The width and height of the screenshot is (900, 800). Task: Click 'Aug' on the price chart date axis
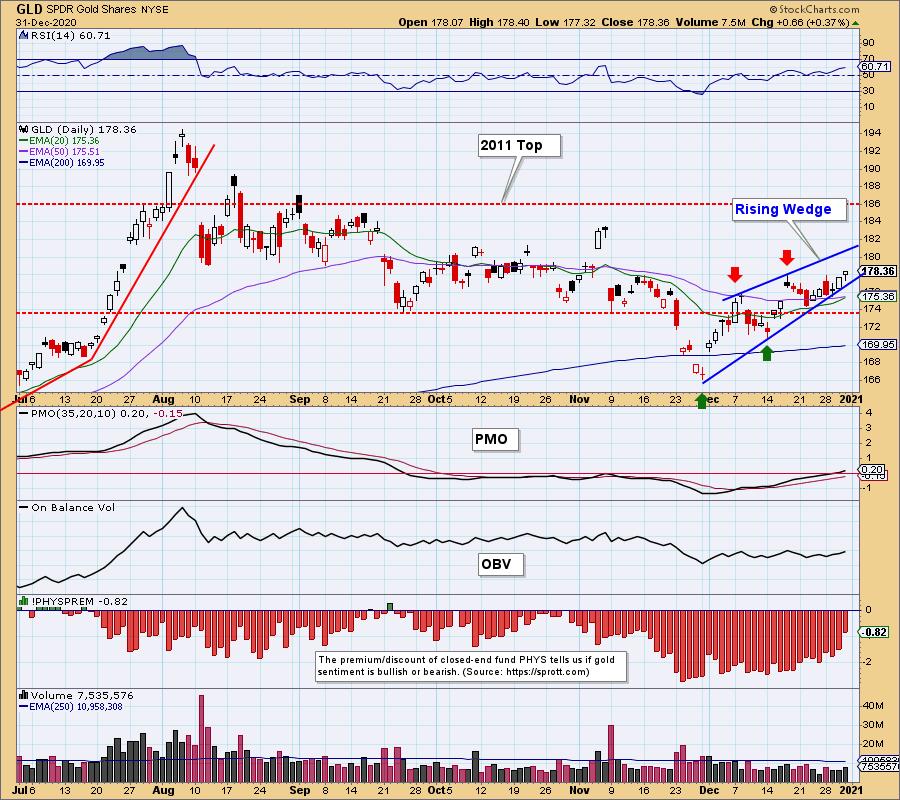(164, 399)
